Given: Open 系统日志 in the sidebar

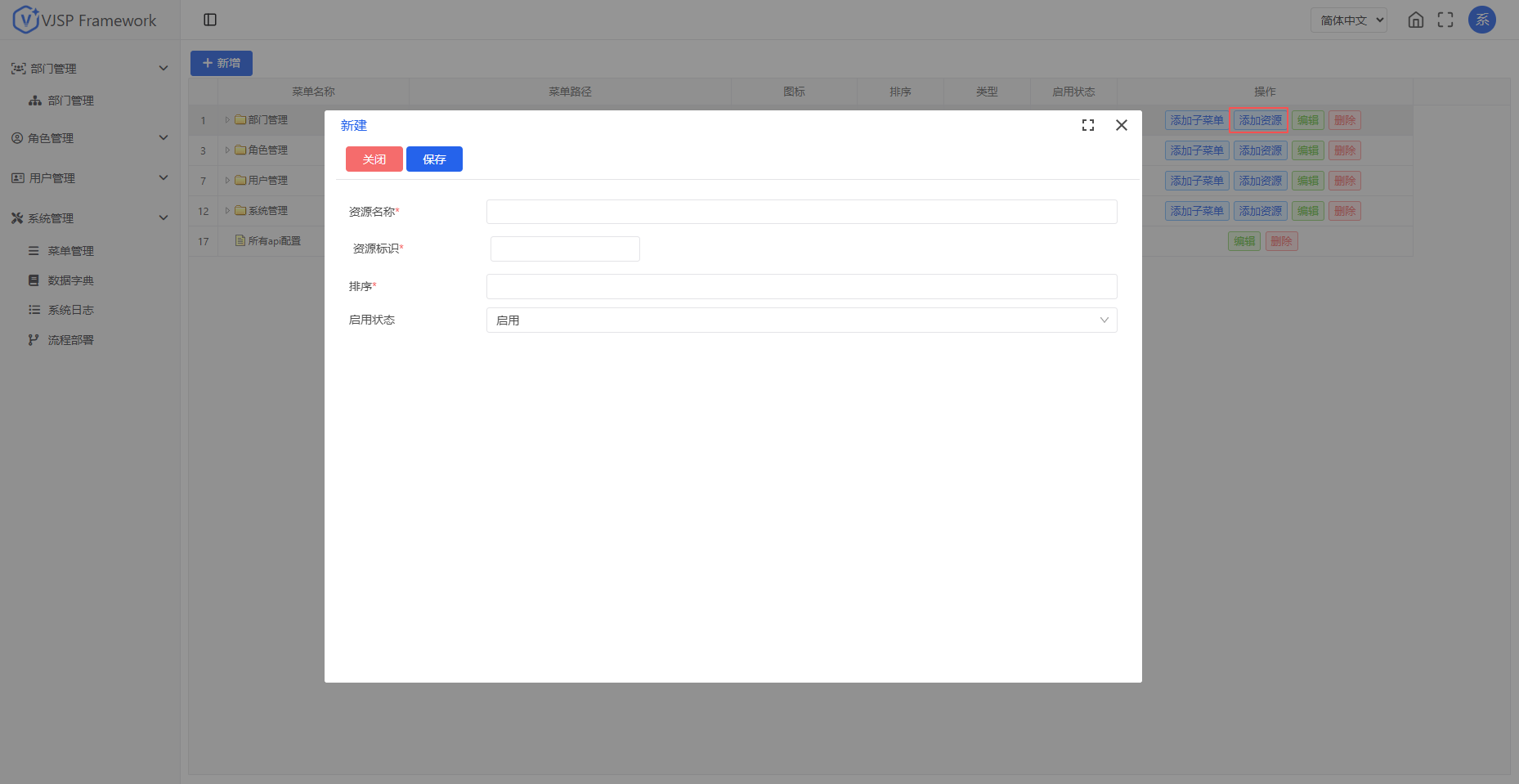Looking at the screenshot, I should point(70,310).
